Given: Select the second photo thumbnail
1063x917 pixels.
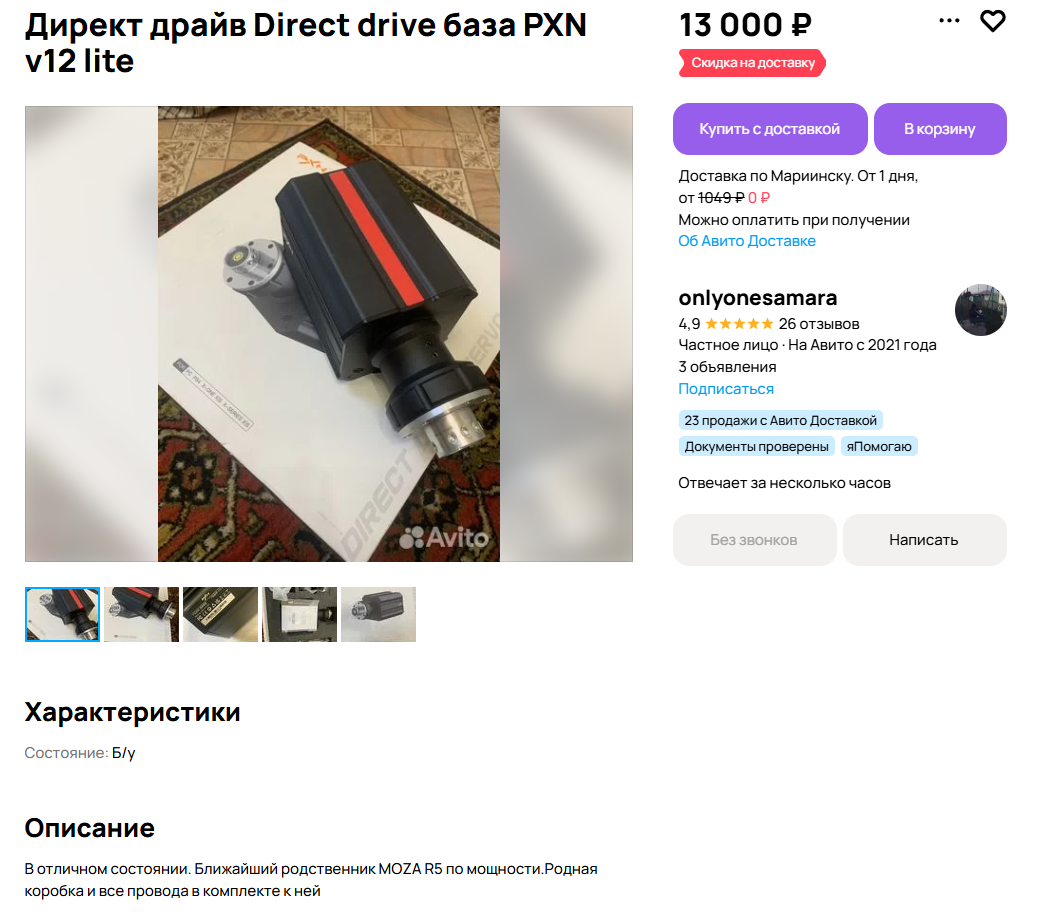Looking at the screenshot, I should [141, 614].
